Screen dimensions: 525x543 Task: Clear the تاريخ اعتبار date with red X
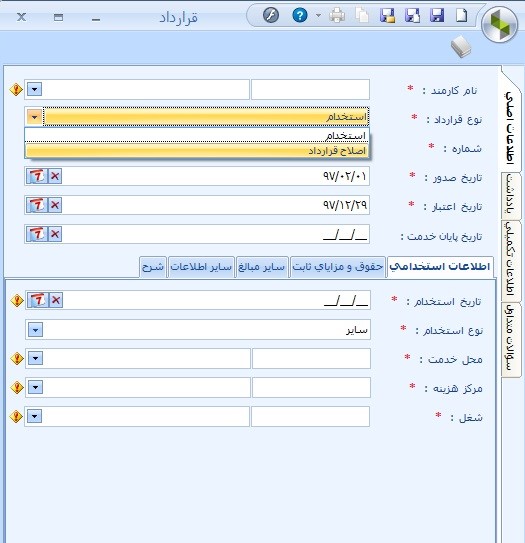click(x=55, y=205)
